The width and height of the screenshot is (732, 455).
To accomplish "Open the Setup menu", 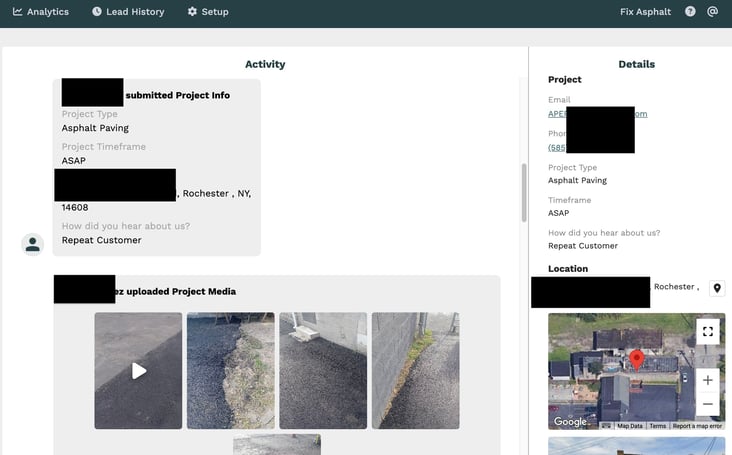I will coord(208,12).
